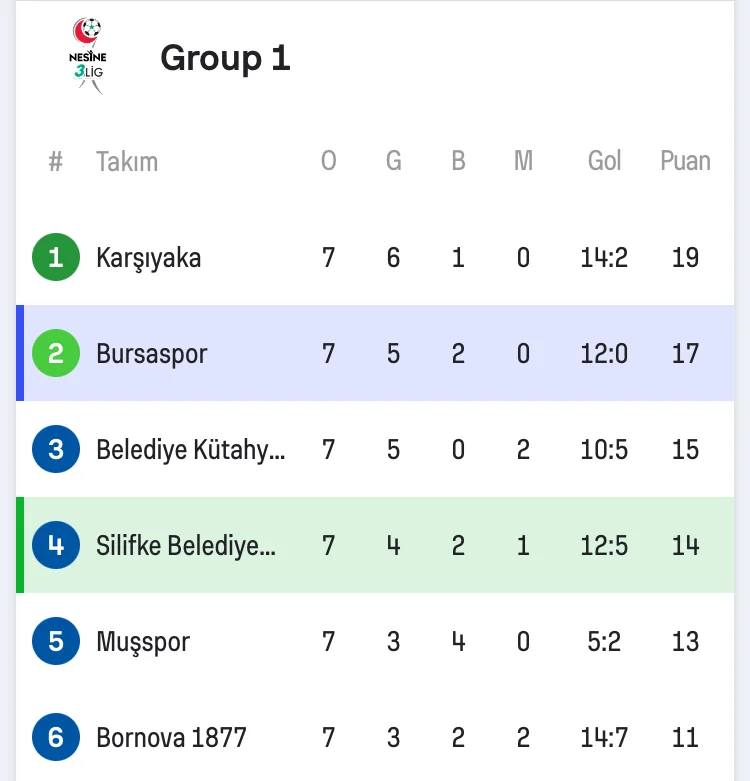Click the Puan column header

685,161
